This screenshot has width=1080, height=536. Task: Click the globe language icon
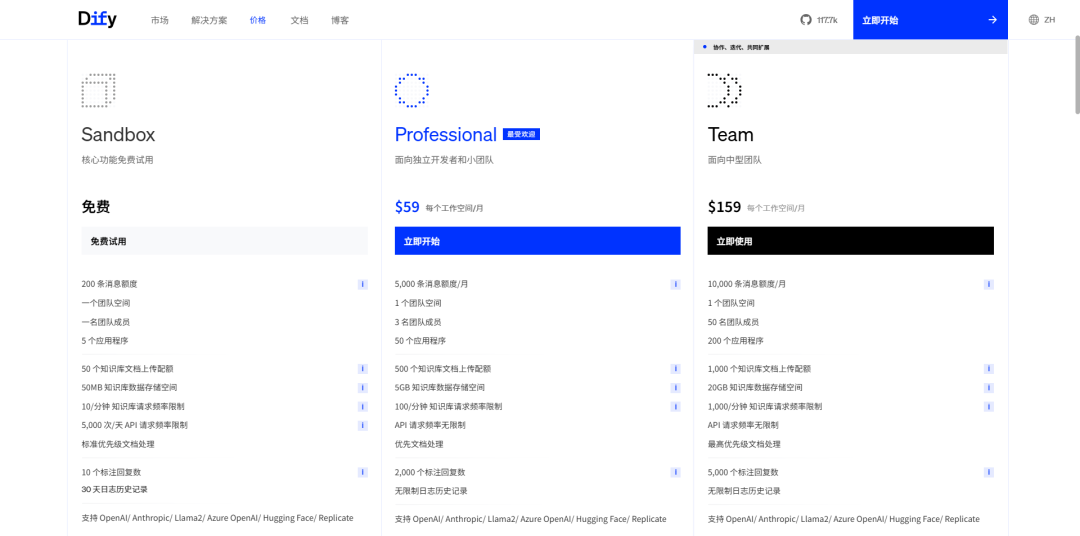point(1034,20)
